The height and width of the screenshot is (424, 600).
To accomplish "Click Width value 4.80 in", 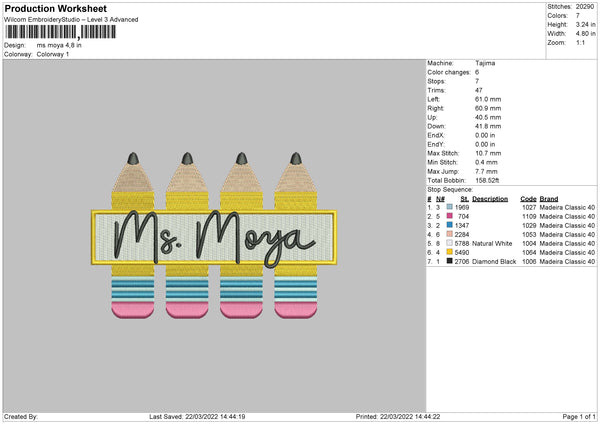I will click(x=585, y=34).
